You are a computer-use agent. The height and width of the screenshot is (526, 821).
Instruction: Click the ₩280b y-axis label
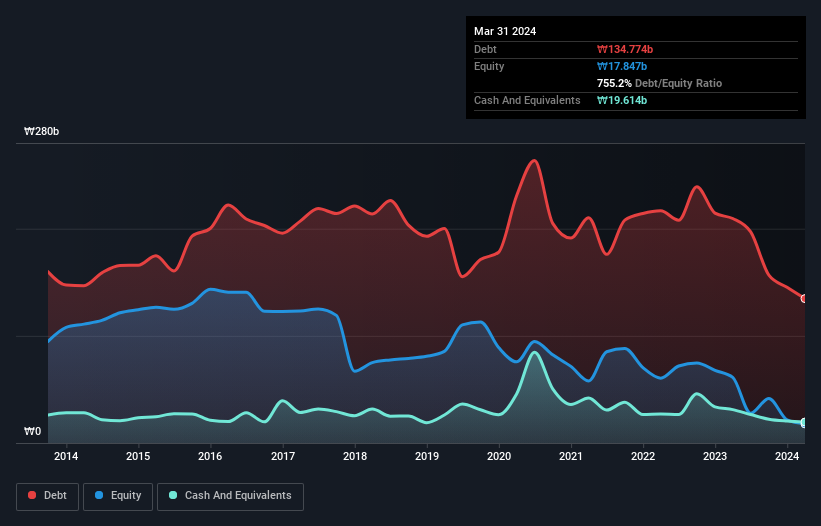(x=41, y=131)
